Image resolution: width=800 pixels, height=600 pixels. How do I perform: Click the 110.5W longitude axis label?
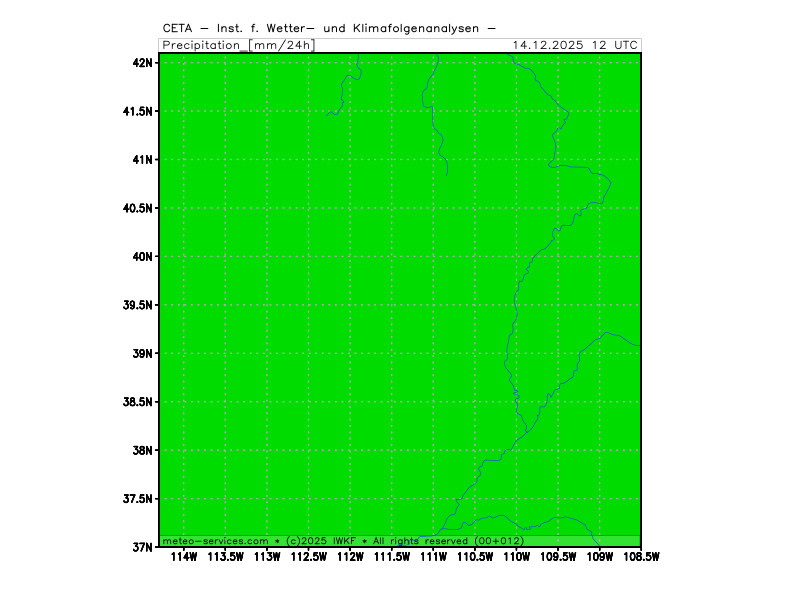[475, 558]
